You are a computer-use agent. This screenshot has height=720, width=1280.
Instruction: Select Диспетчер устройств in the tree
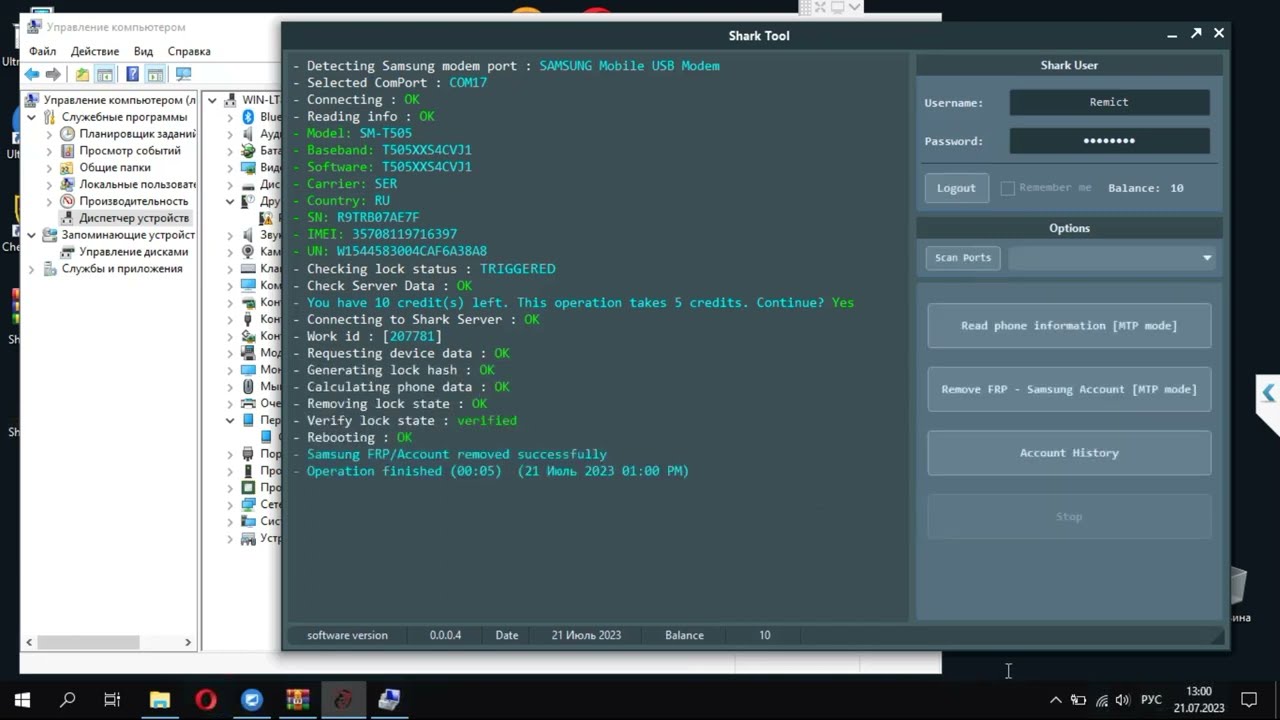tap(134, 218)
